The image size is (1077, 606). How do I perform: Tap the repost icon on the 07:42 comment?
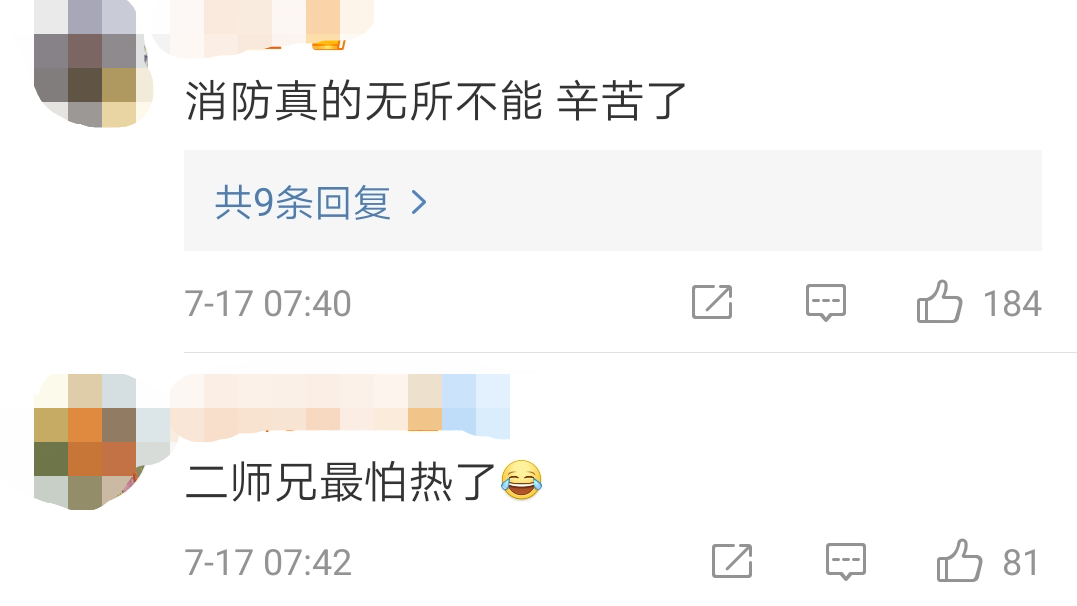point(732,561)
